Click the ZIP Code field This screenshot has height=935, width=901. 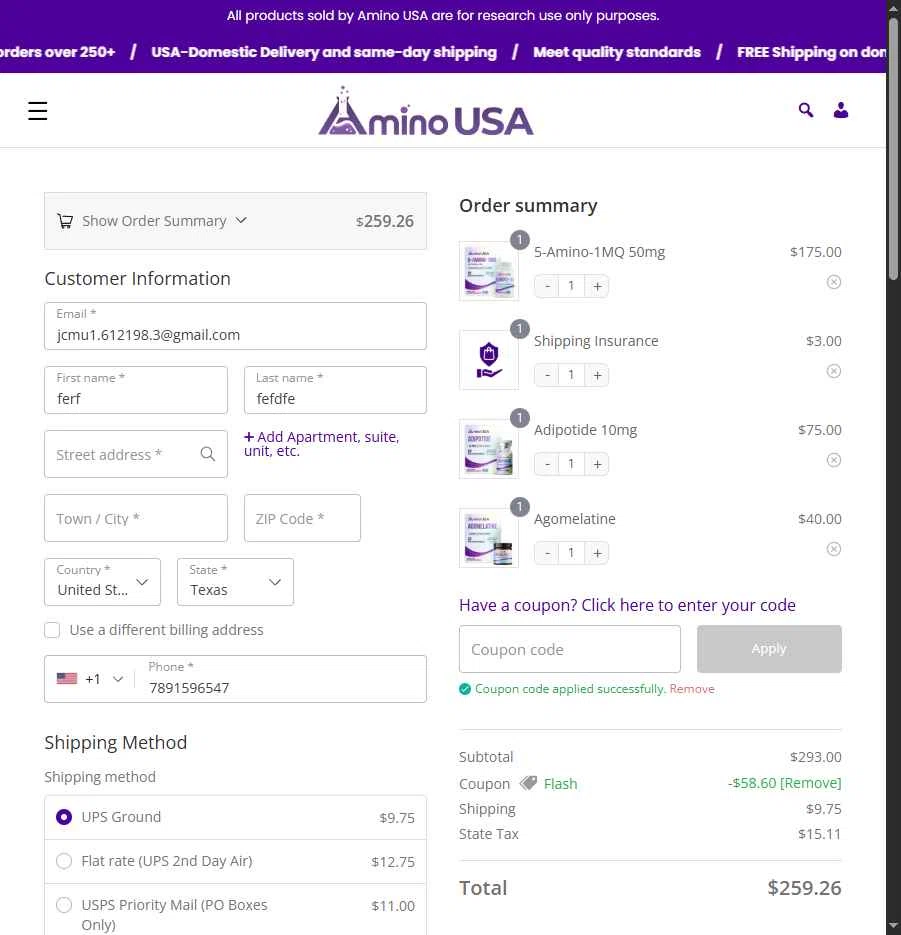tap(302, 518)
